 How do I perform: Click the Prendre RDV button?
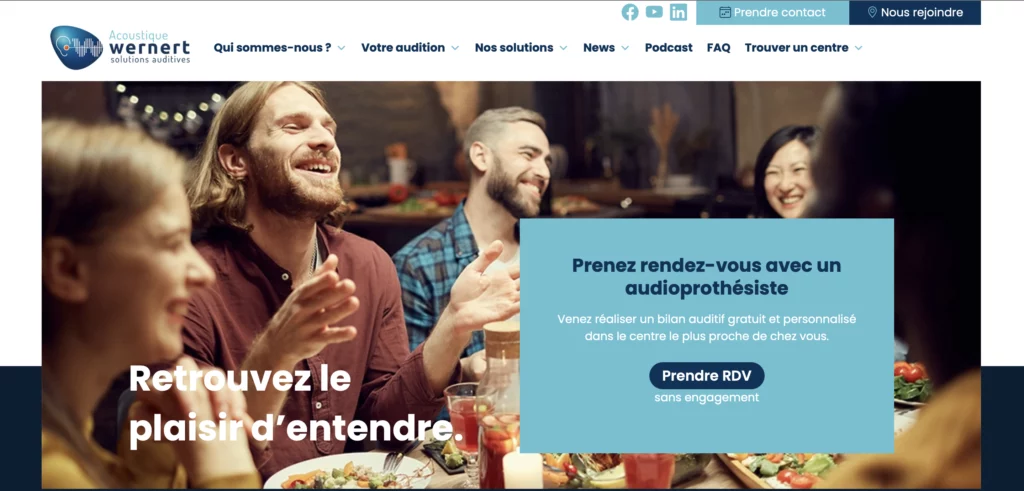[707, 375]
